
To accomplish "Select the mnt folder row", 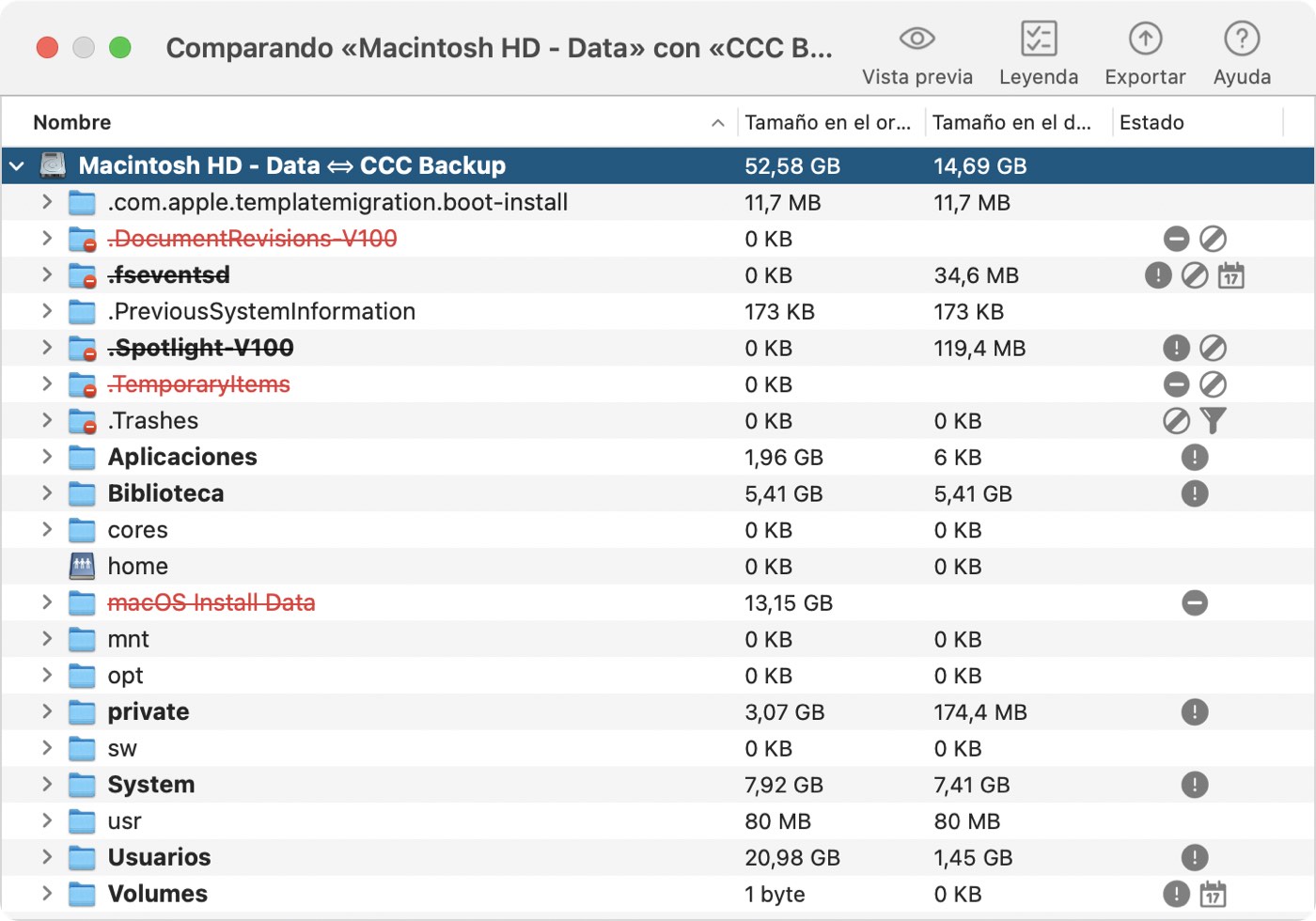I will pos(658,639).
